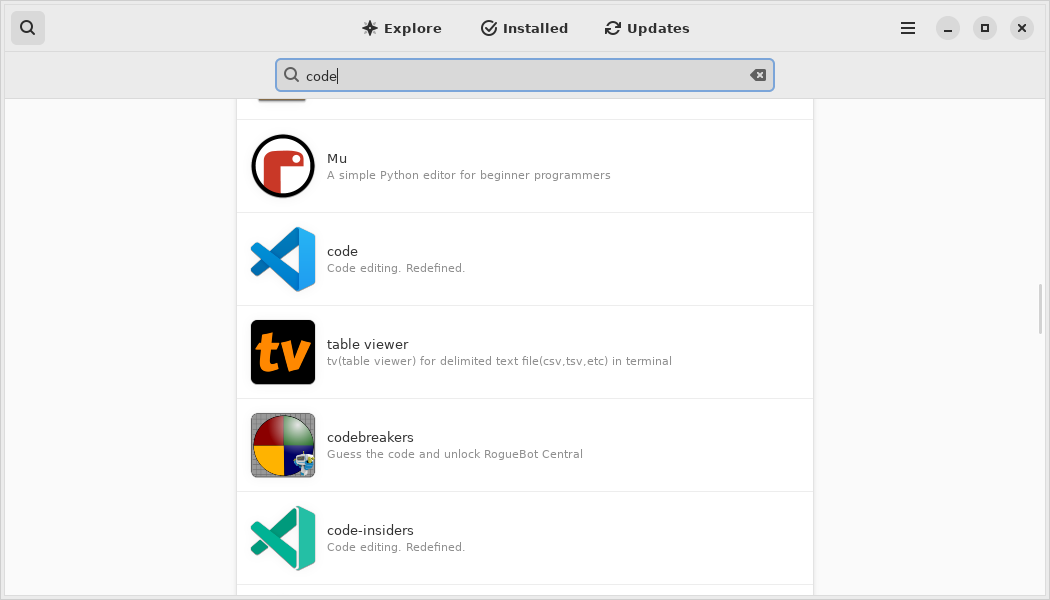The image size is (1050, 600).
Task: Click the search field containing 'code'
Action: (524, 75)
